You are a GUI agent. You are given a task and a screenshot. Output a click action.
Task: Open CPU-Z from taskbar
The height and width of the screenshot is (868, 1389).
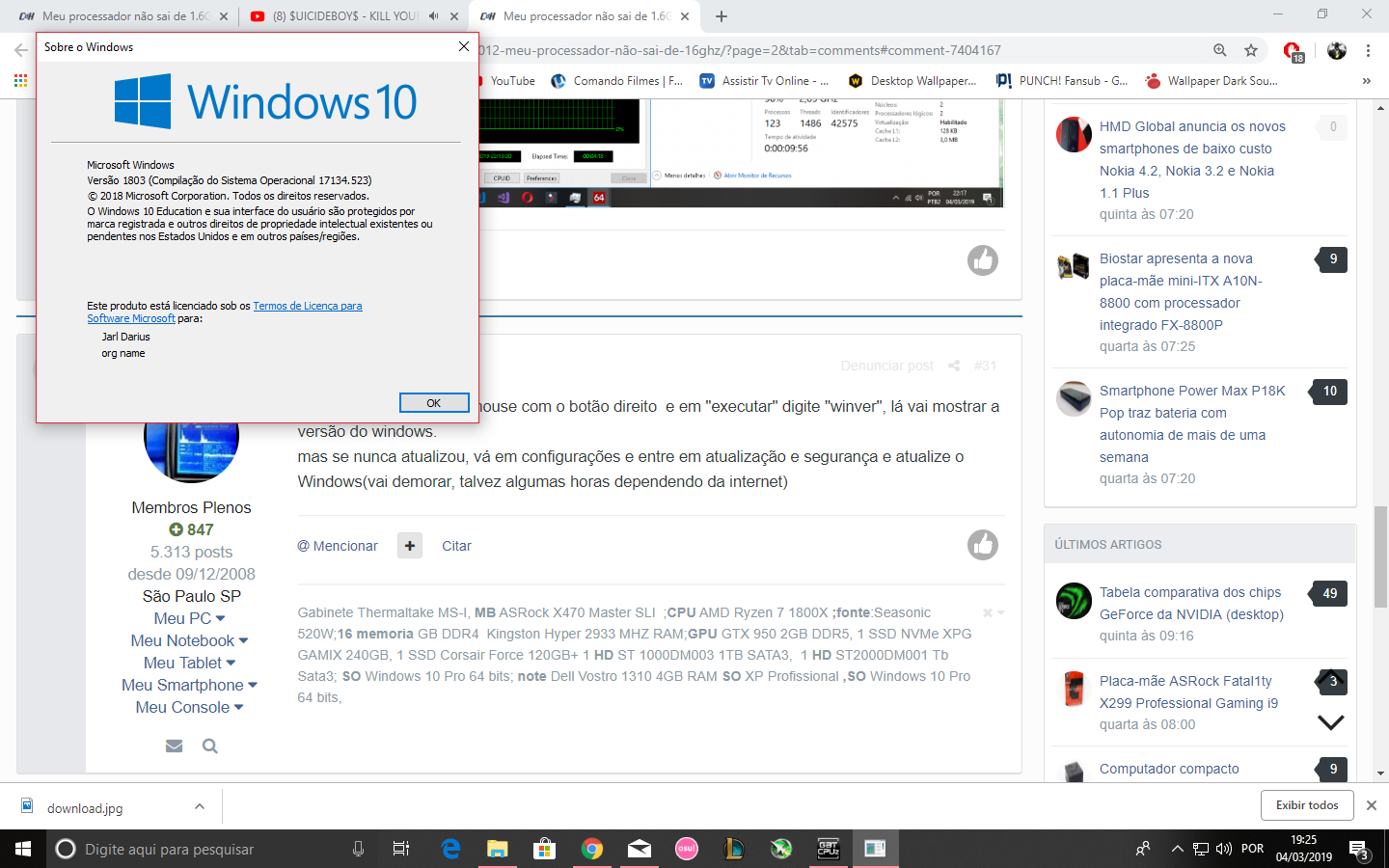(829, 849)
